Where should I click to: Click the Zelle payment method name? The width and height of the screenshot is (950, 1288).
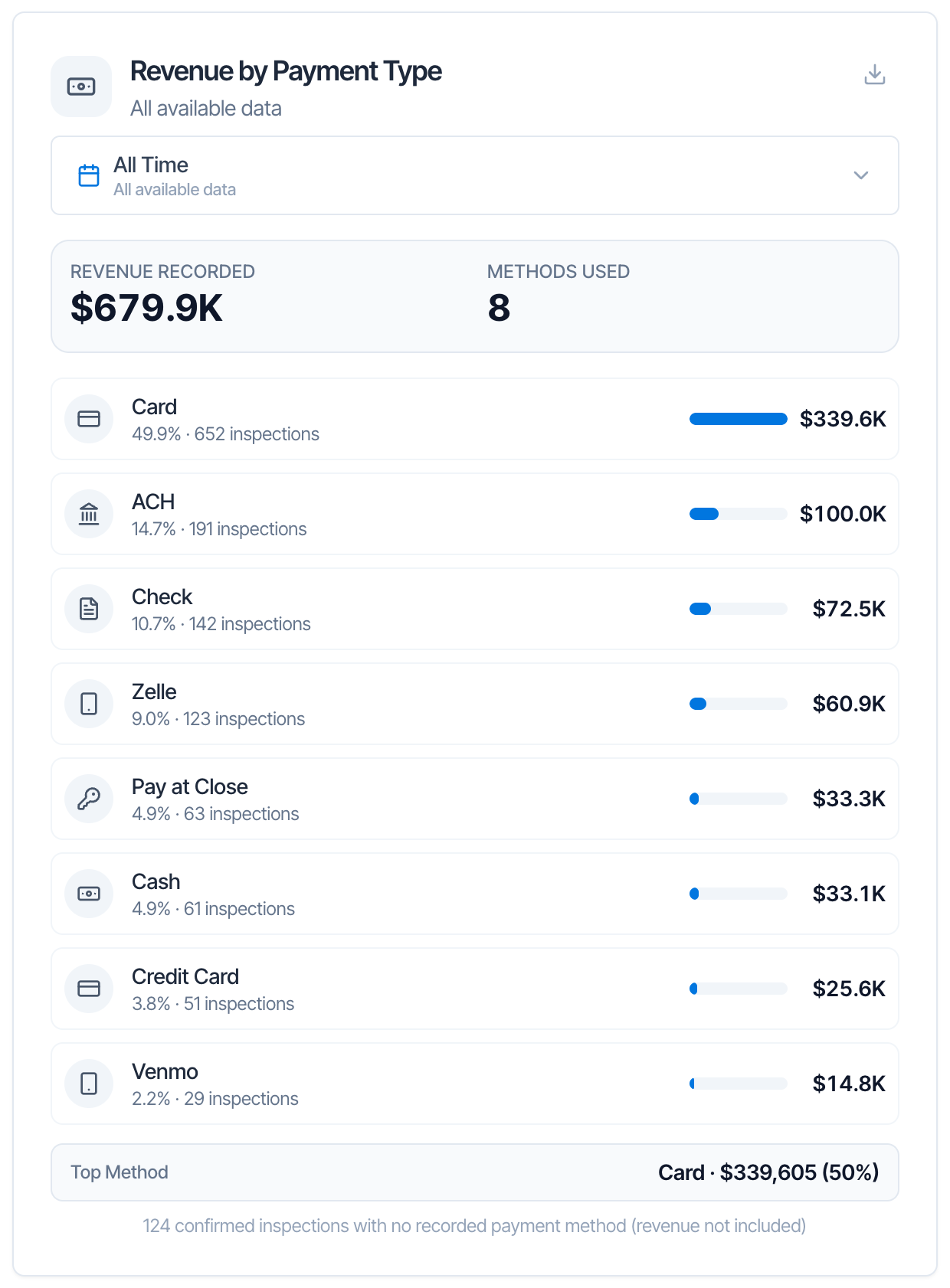(154, 691)
